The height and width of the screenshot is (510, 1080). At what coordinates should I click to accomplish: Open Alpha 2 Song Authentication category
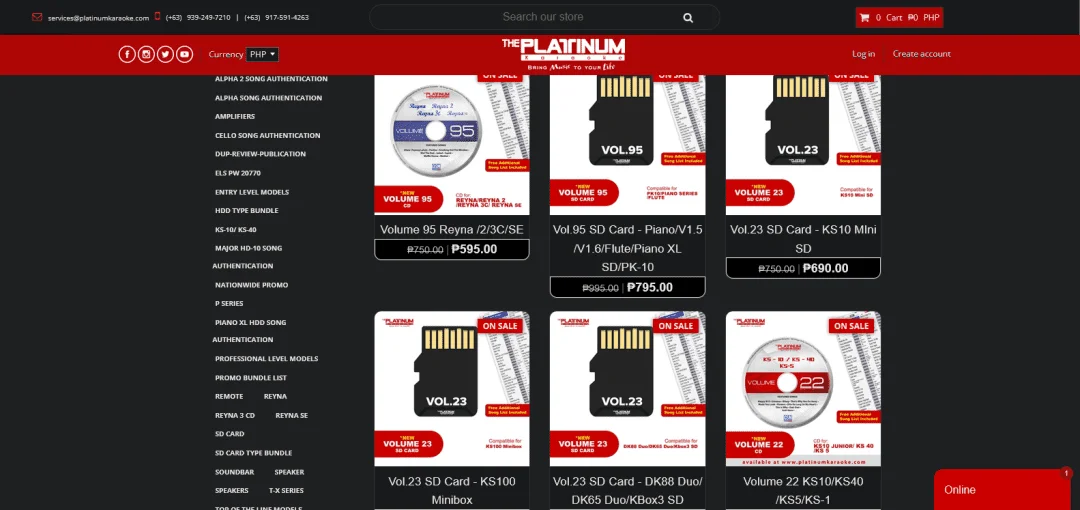click(271, 79)
